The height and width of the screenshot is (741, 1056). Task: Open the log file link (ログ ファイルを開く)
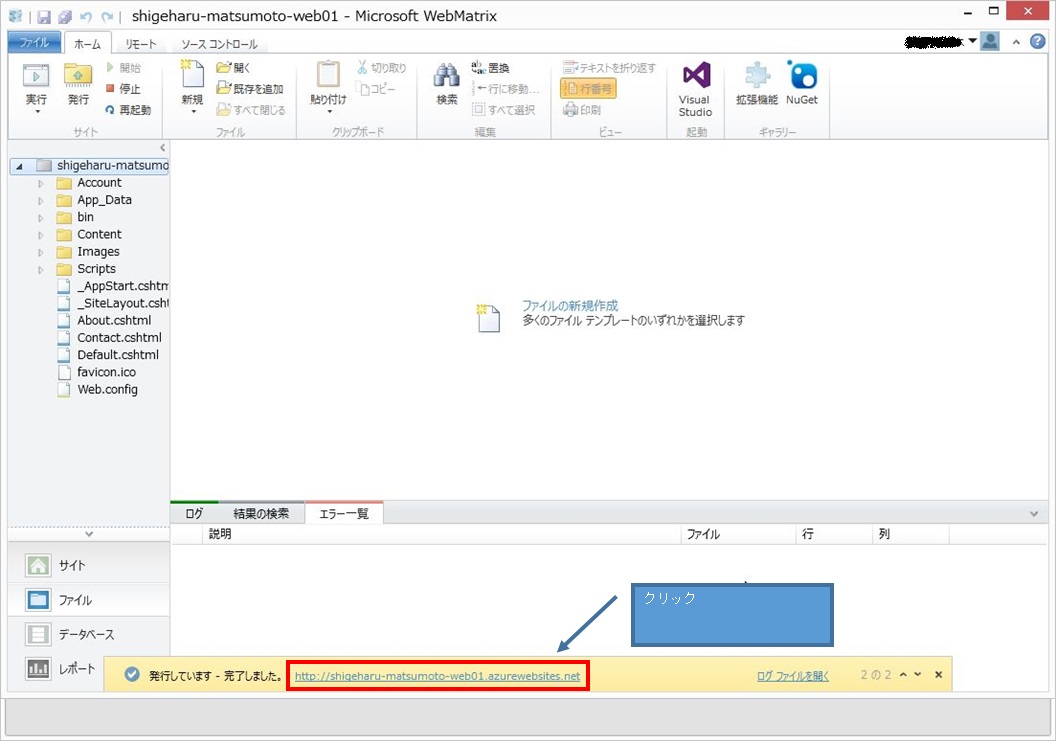(793, 676)
